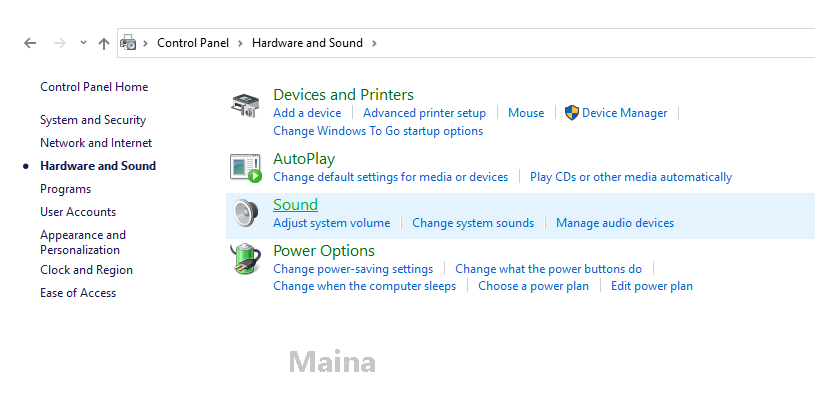The width and height of the screenshot is (840, 413).
Task: Open Devices and Printers heading
Action: [x=343, y=95]
